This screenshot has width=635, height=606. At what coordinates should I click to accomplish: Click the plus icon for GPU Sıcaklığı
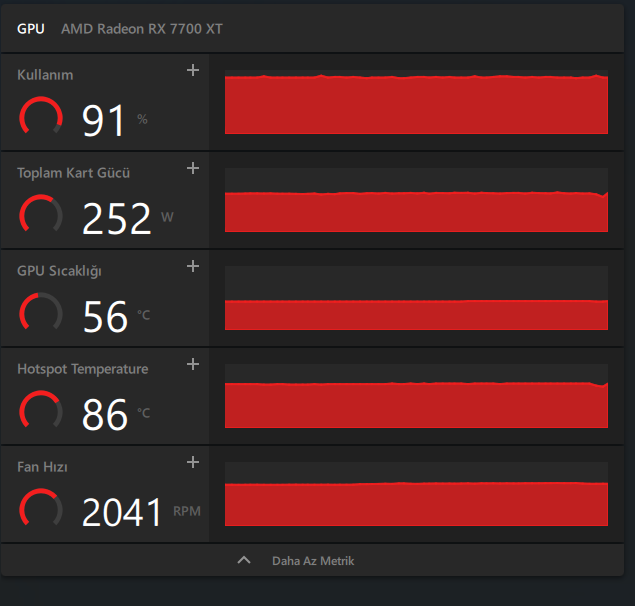[x=193, y=267]
